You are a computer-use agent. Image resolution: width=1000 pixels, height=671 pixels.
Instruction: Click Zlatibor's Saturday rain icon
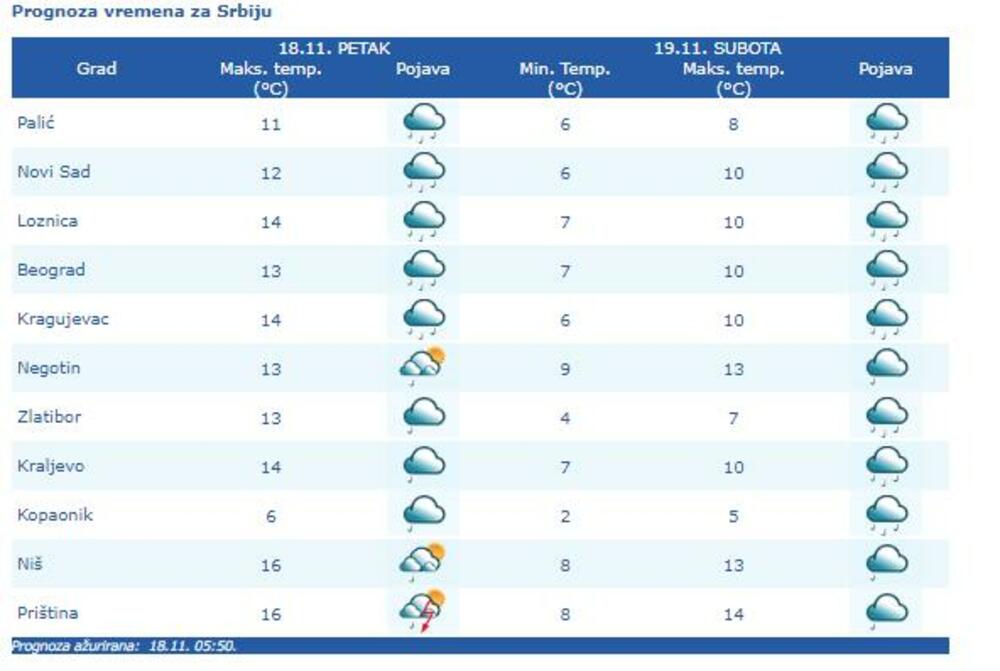coord(886,416)
